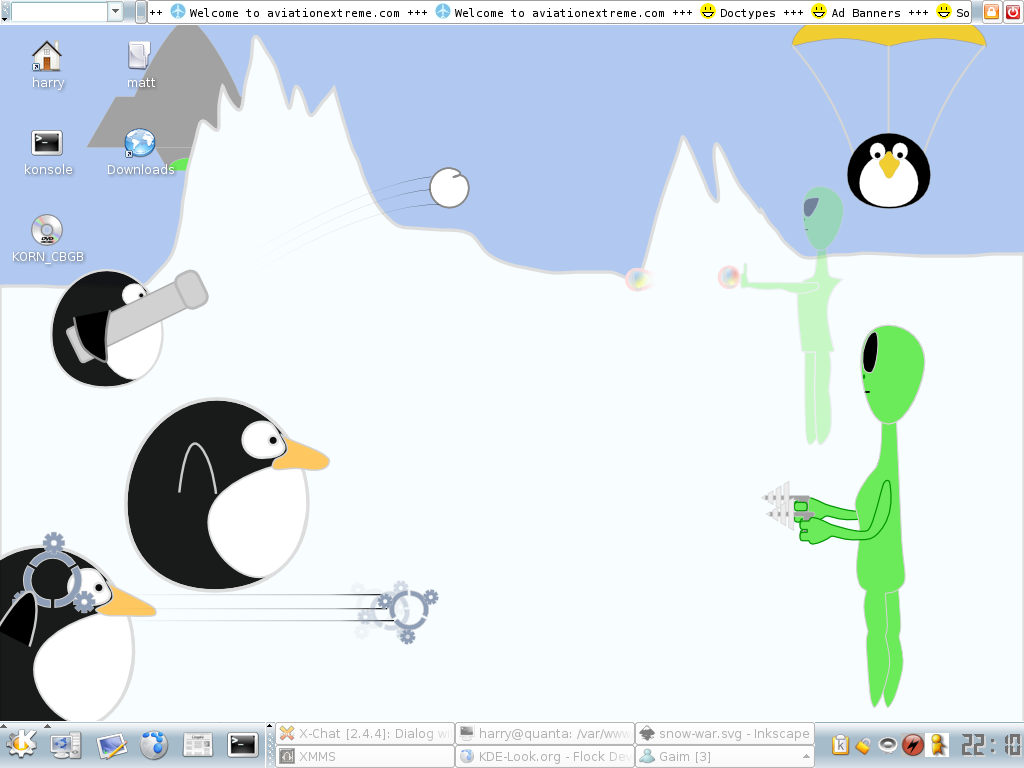Click the smiley icon before Doctypes
The image size is (1024, 768).
click(x=708, y=12)
